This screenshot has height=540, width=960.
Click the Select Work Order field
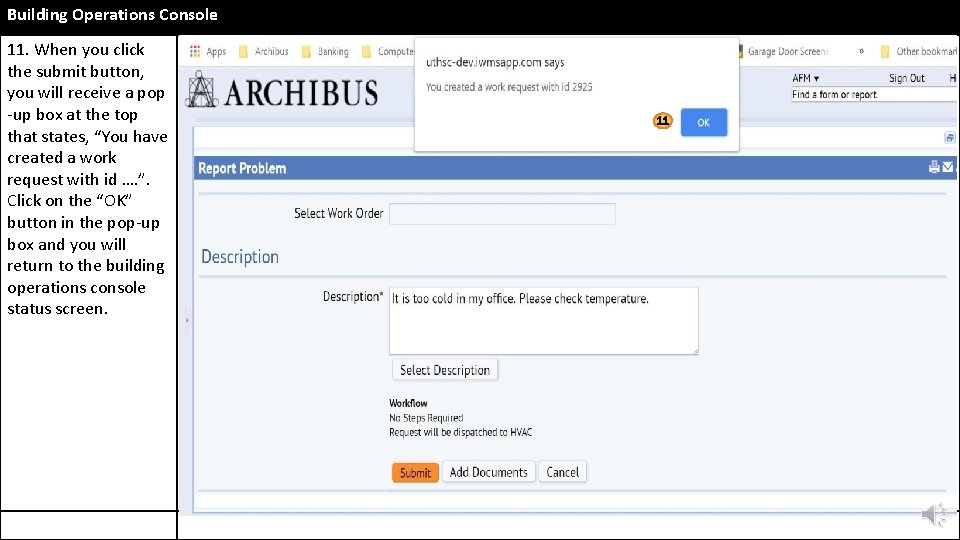click(502, 214)
